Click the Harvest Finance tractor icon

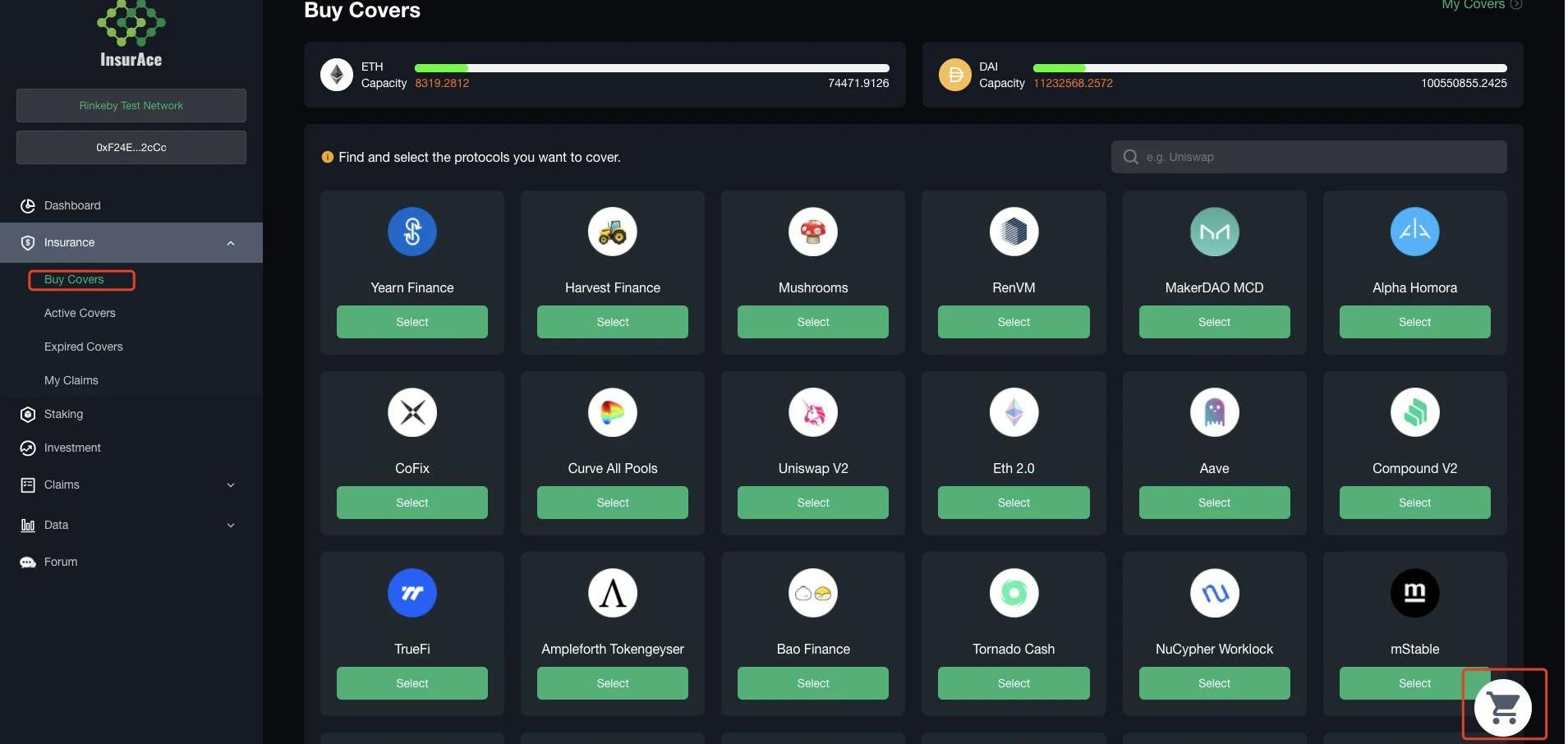coord(613,232)
